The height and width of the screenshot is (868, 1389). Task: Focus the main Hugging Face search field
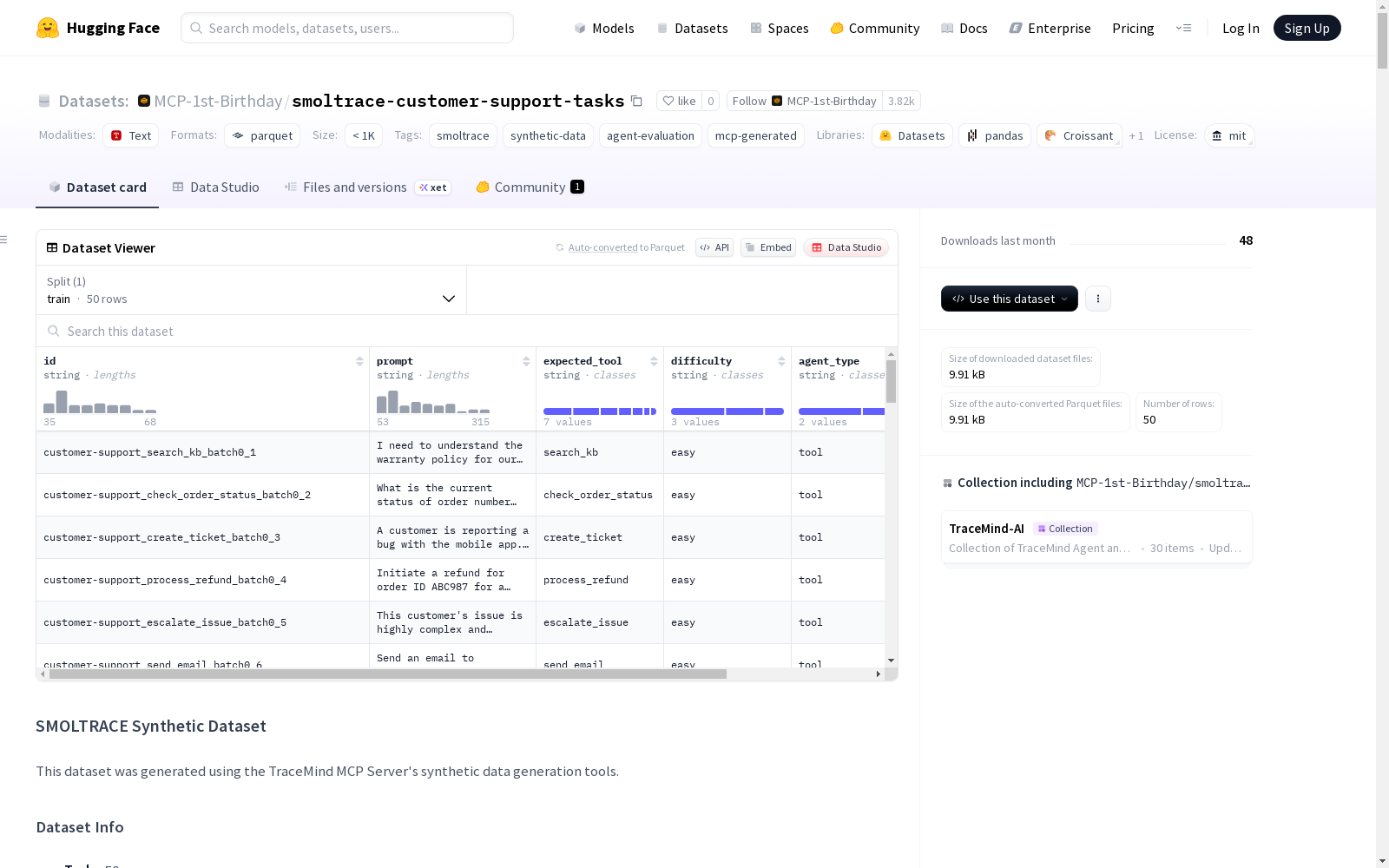(x=347, y=28)
